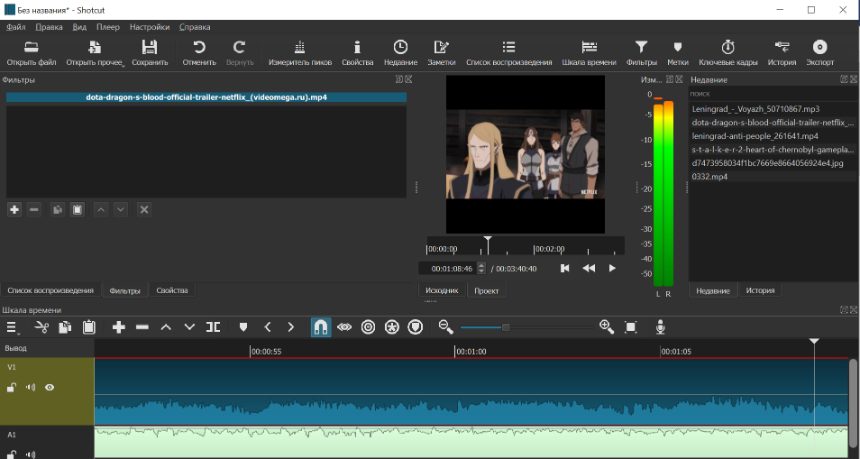
Task: Save project with Сохранить icon
Action: (x=150, y=53)
